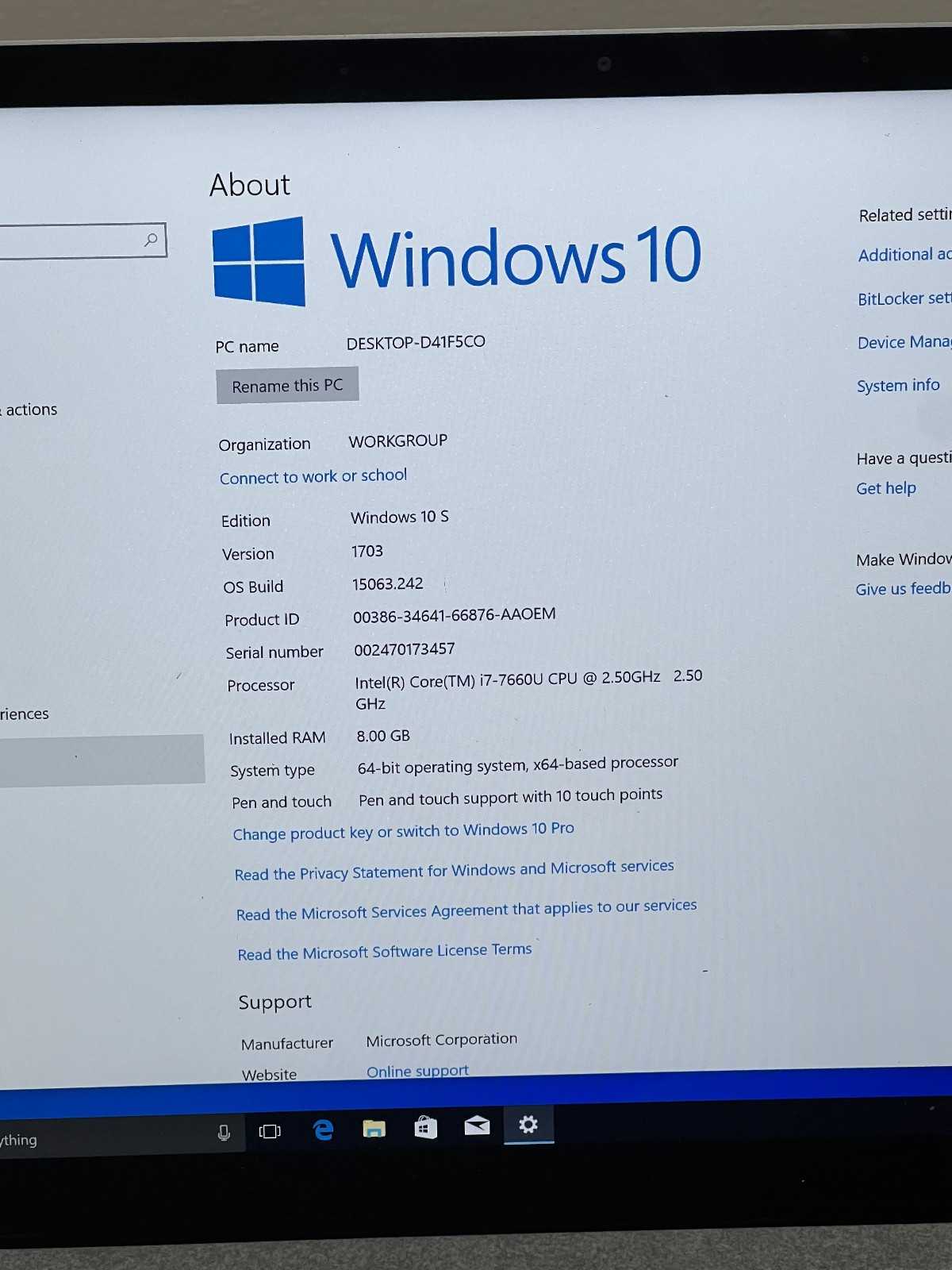Open Mail app from the taskbar
Image resolution: width=952 pixels, height=1270 pixels.
coord(477,1126)
